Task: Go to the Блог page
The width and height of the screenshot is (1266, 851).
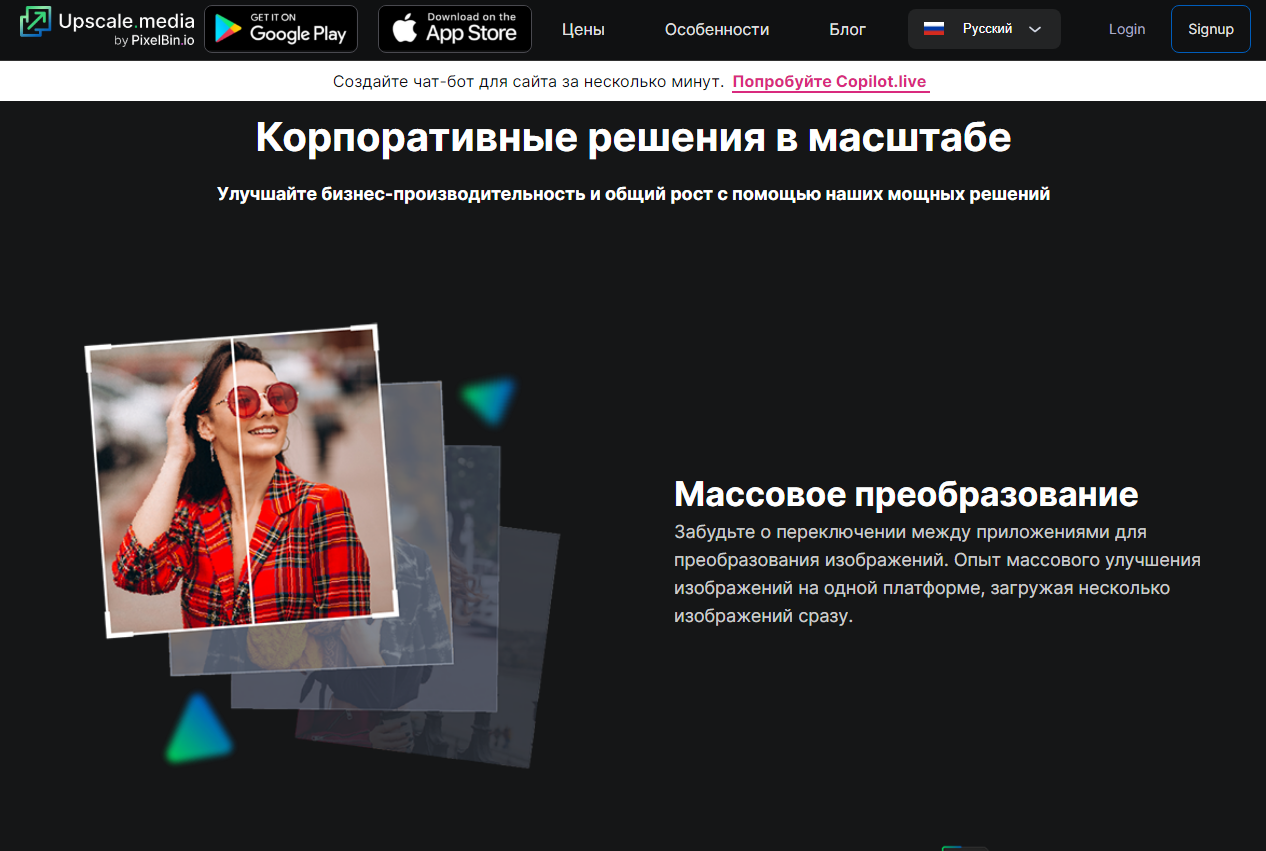Action: pyautogui.click(x=847, y=30)
